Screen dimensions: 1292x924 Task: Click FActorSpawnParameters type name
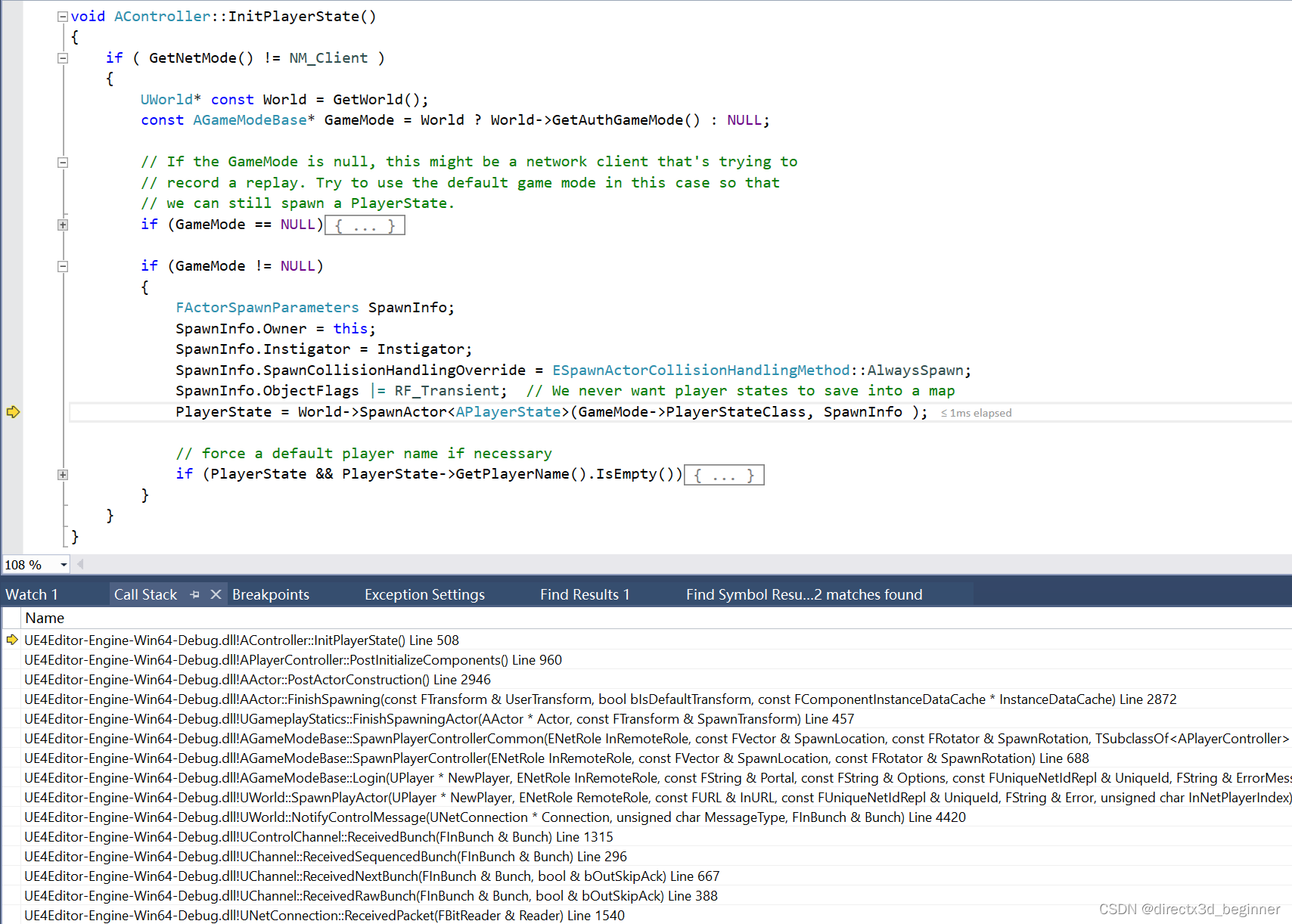pos(267,308)
